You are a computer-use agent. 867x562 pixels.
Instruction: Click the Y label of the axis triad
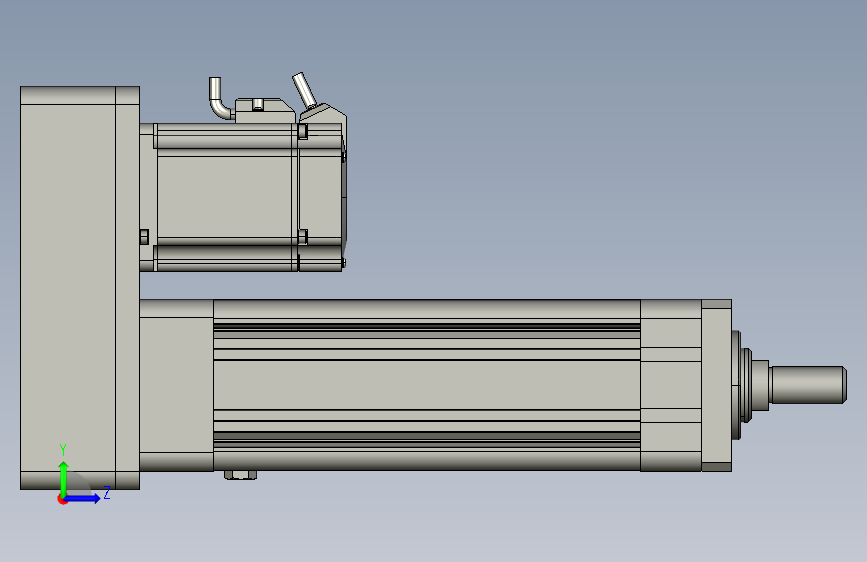coord(63,450)
